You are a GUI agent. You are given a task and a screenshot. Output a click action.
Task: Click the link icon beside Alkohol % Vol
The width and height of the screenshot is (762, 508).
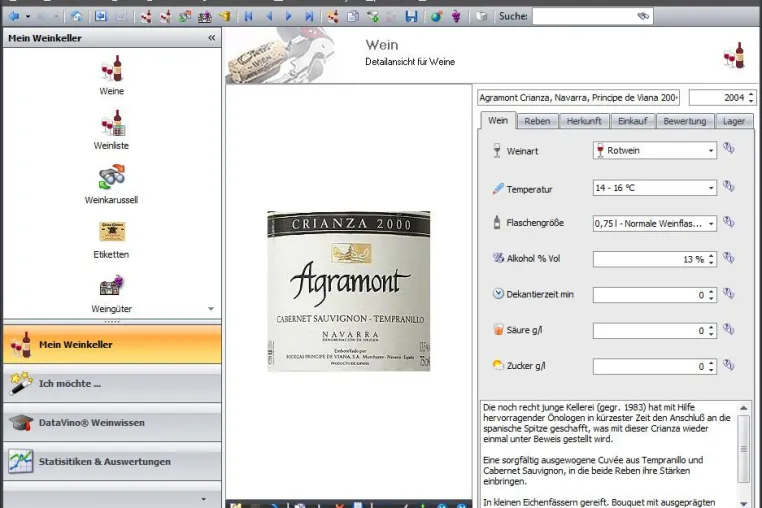(x=728, y=257)
